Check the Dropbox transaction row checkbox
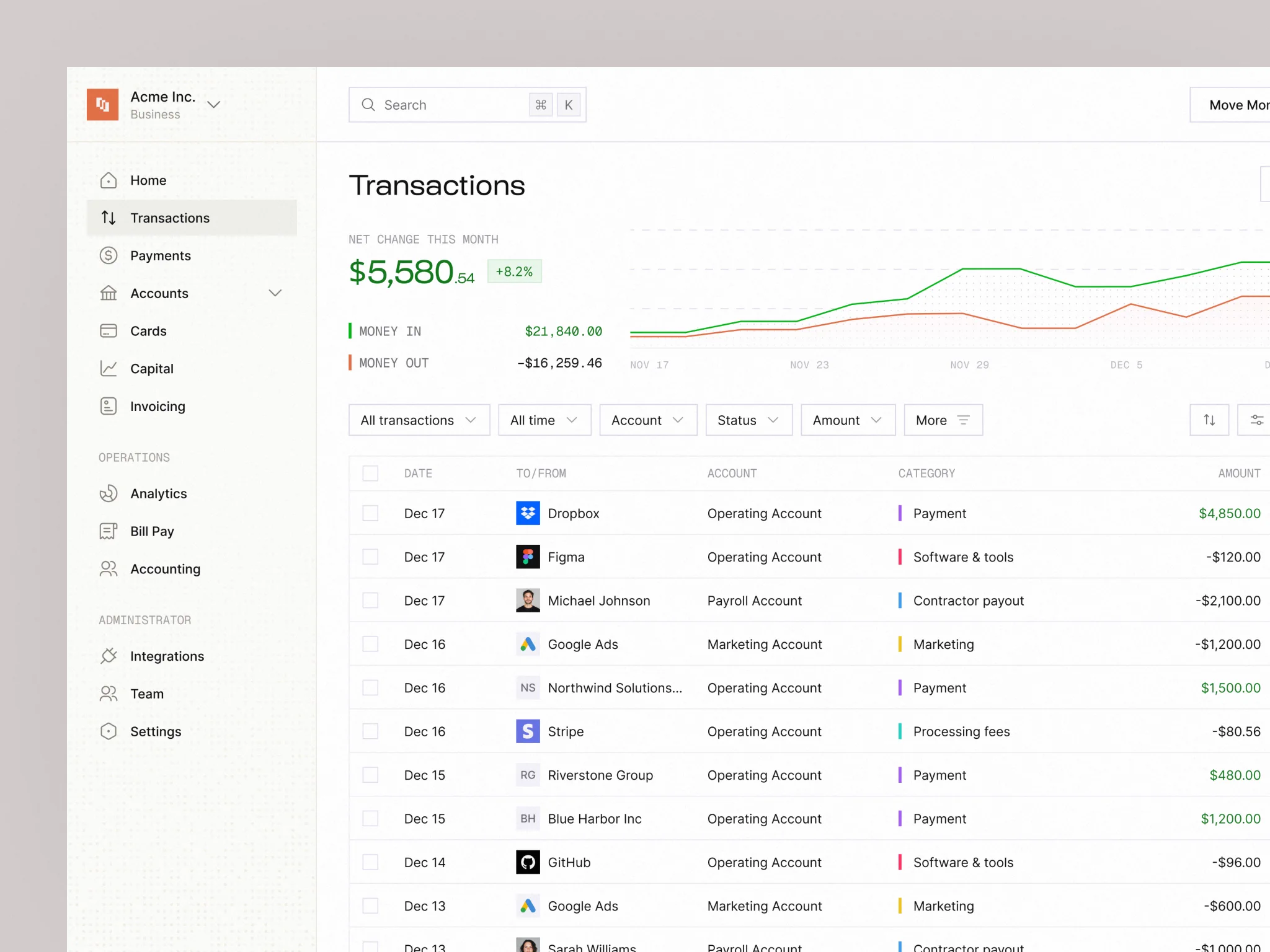The height and width of the screenshot is (952, 1270). [370, 513]
